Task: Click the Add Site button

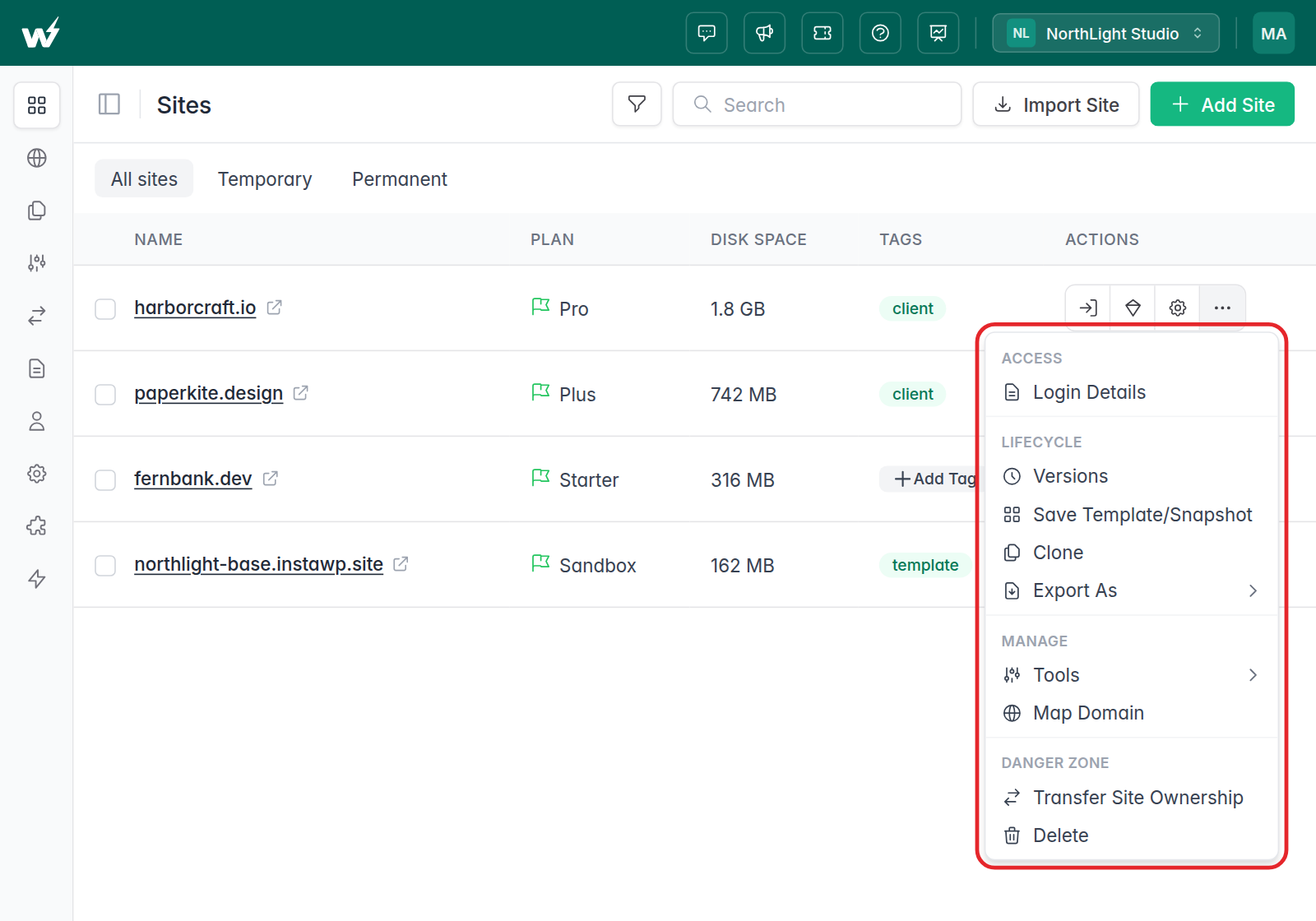Action: click(1222, 104)
